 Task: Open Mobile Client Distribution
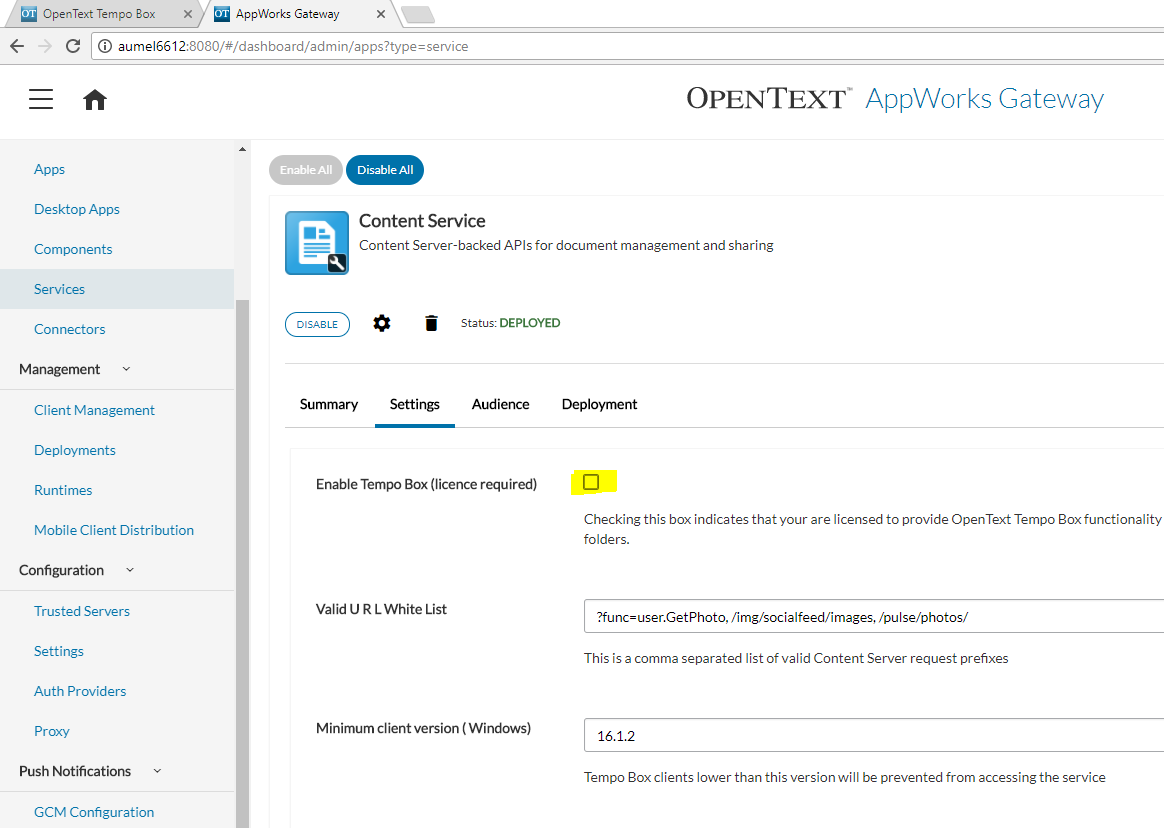pos(114,530)
